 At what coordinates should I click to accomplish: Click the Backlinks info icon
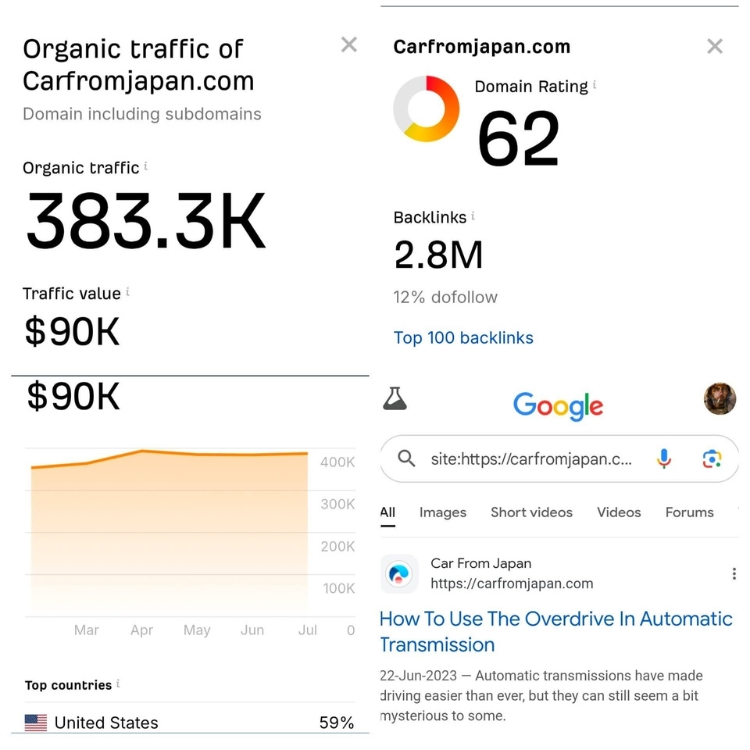tap(473, 216)
